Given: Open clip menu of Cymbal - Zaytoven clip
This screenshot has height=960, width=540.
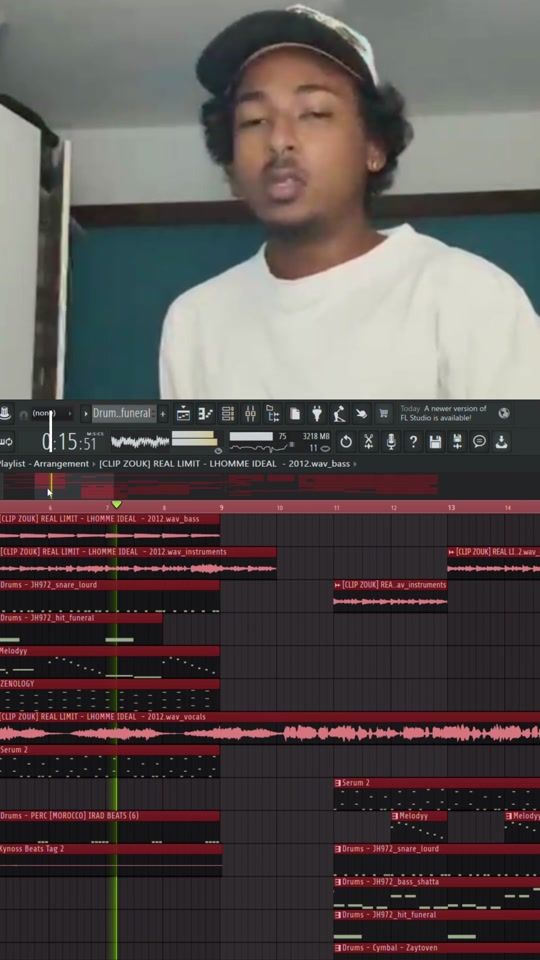Looking at the screenshot, I should pos(337,948).
